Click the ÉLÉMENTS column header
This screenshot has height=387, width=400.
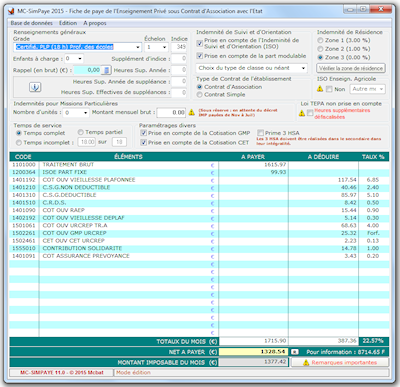128,157
